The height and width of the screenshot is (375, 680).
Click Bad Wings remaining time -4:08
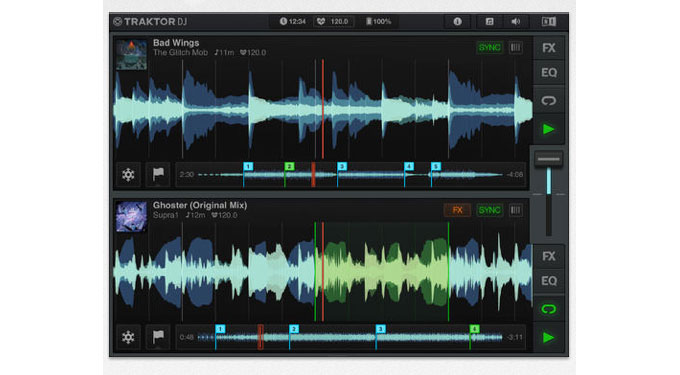(515, 175)
